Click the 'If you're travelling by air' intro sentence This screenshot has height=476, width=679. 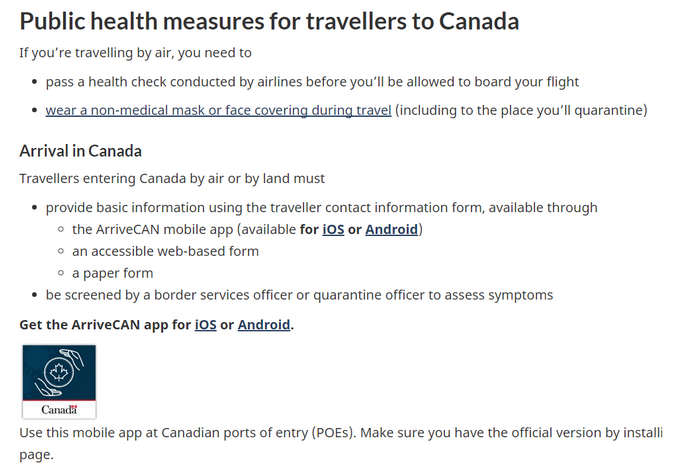pyautogui.click(x=135, y=53)
